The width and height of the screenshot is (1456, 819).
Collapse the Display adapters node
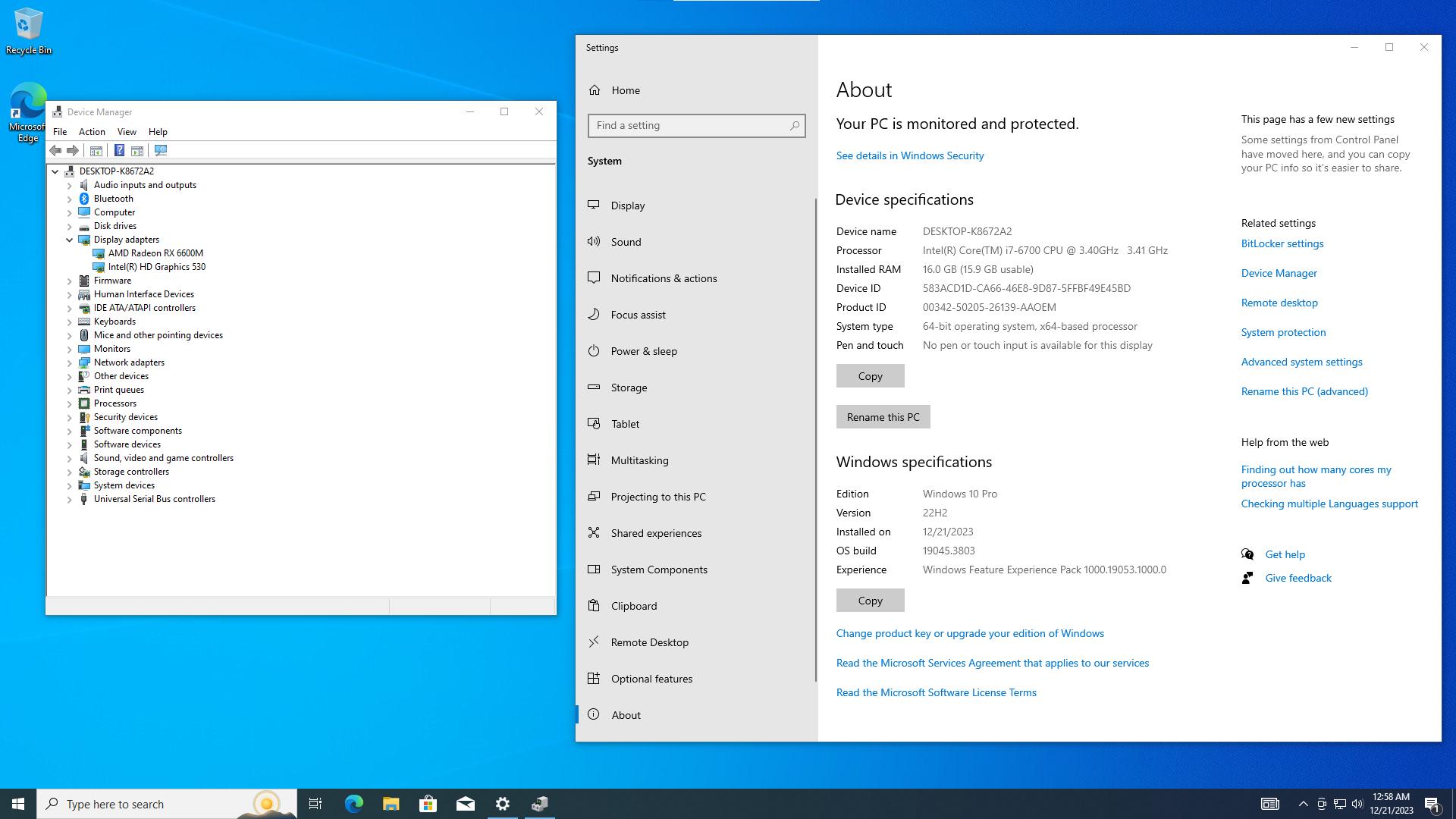point(70,240)
